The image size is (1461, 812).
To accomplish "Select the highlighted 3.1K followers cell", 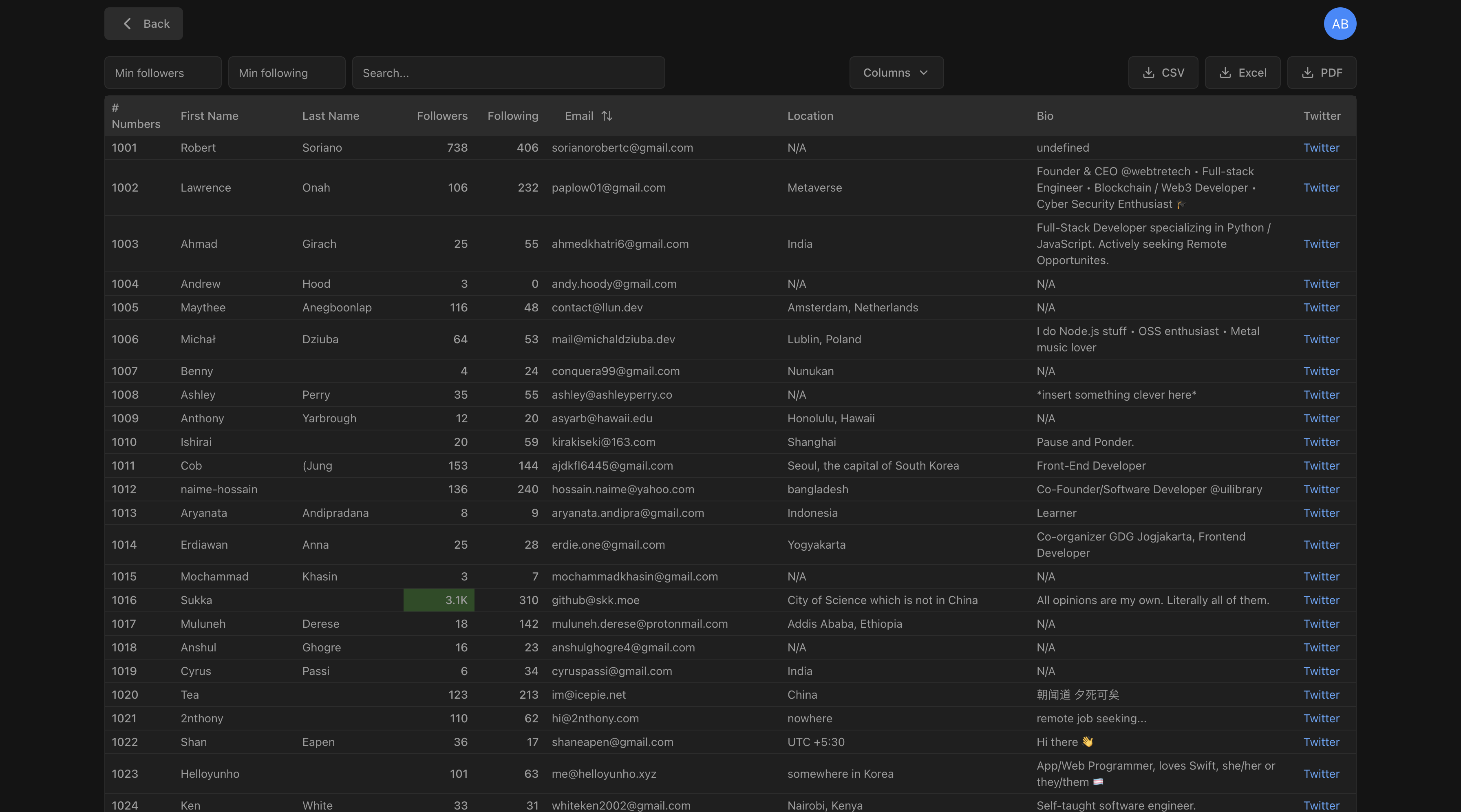I will [438, 600].
